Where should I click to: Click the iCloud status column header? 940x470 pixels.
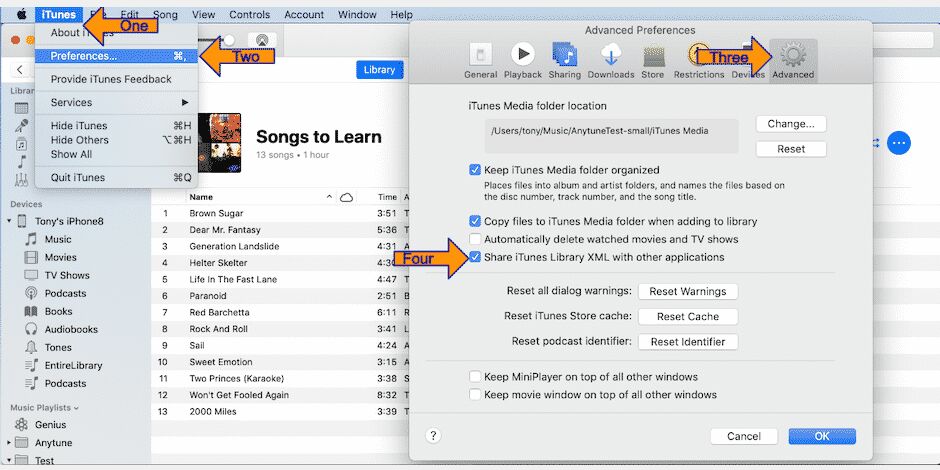pyautogui.click(x=346, y=197)
